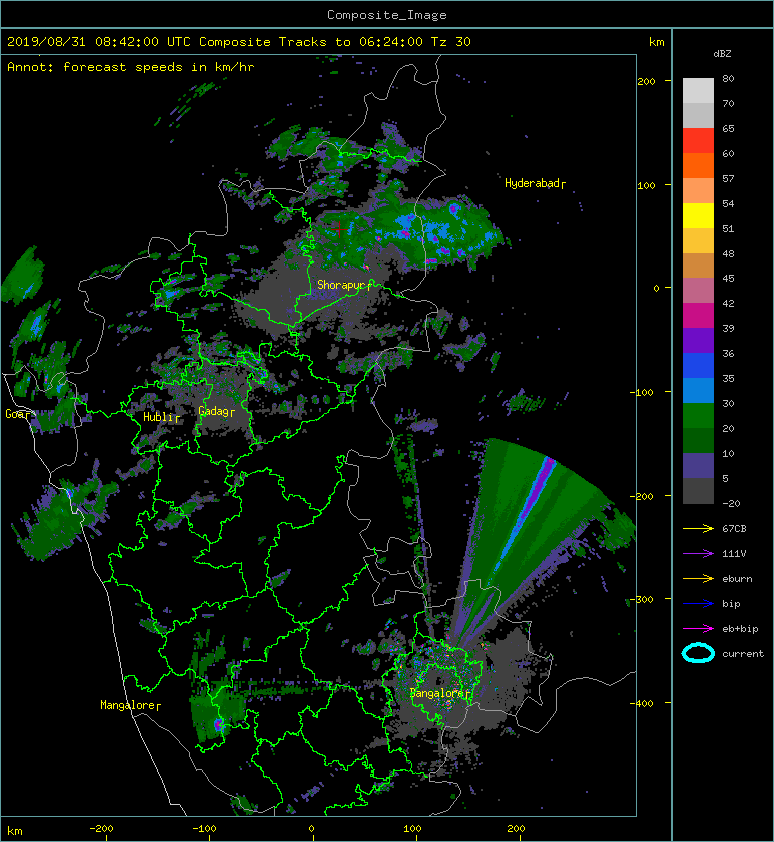The height and width of the screenshot is (842, 774).
Task: Click the -400 tick on vertical km axis
Action: click(642, 703)
